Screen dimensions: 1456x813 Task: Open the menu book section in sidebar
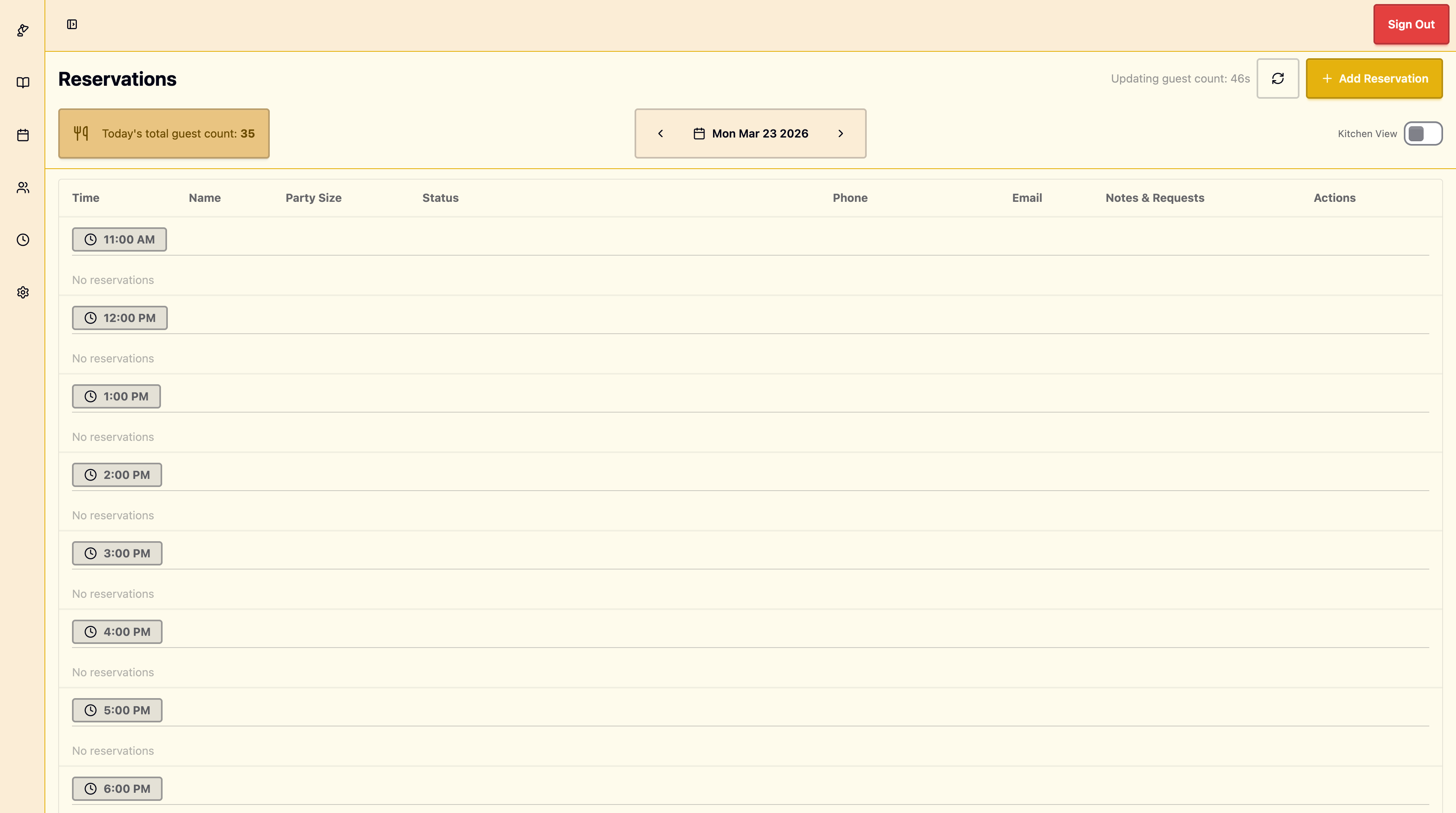[x=23, y=83]
